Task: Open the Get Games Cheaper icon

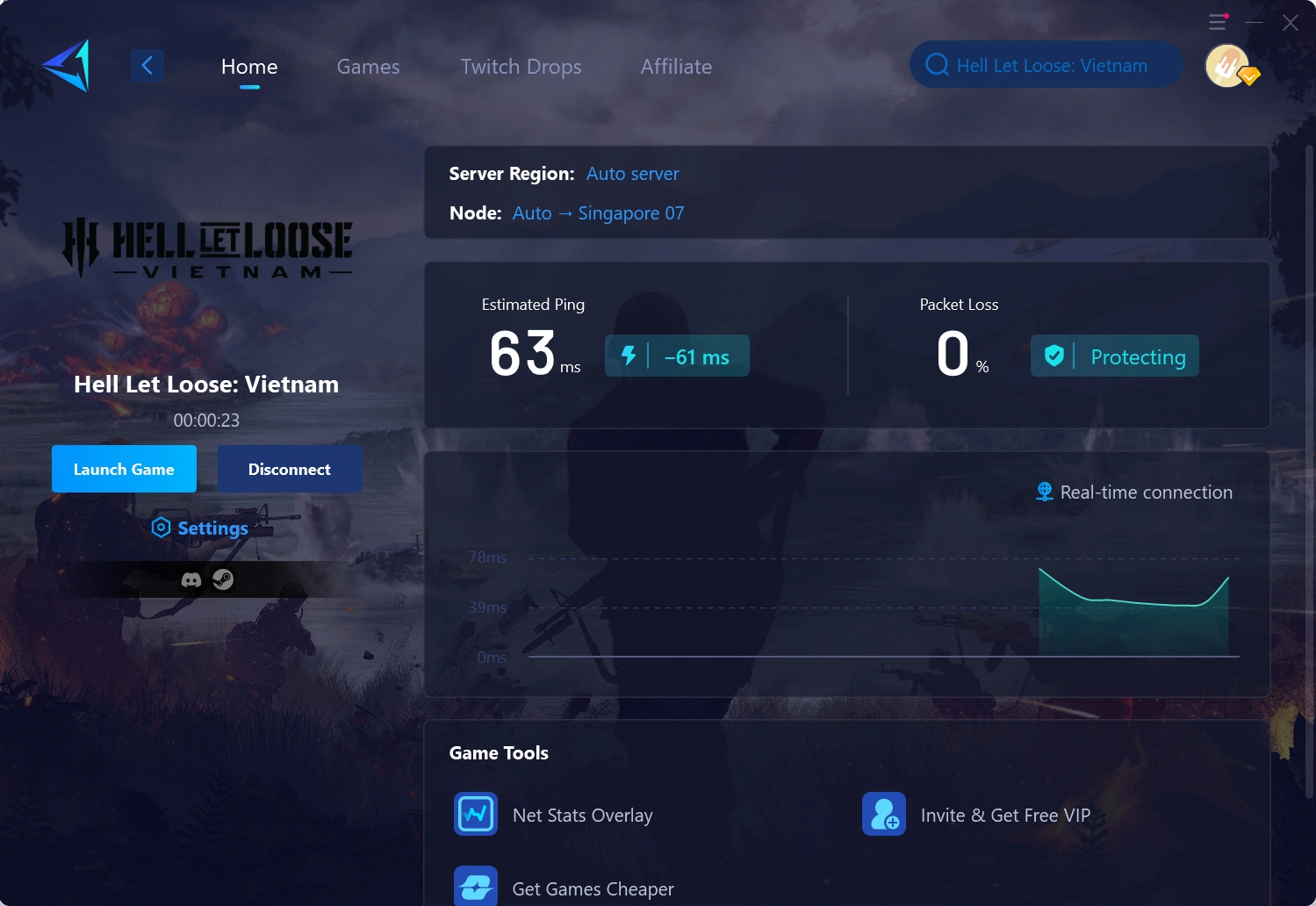Action: [x=476, y=886]
